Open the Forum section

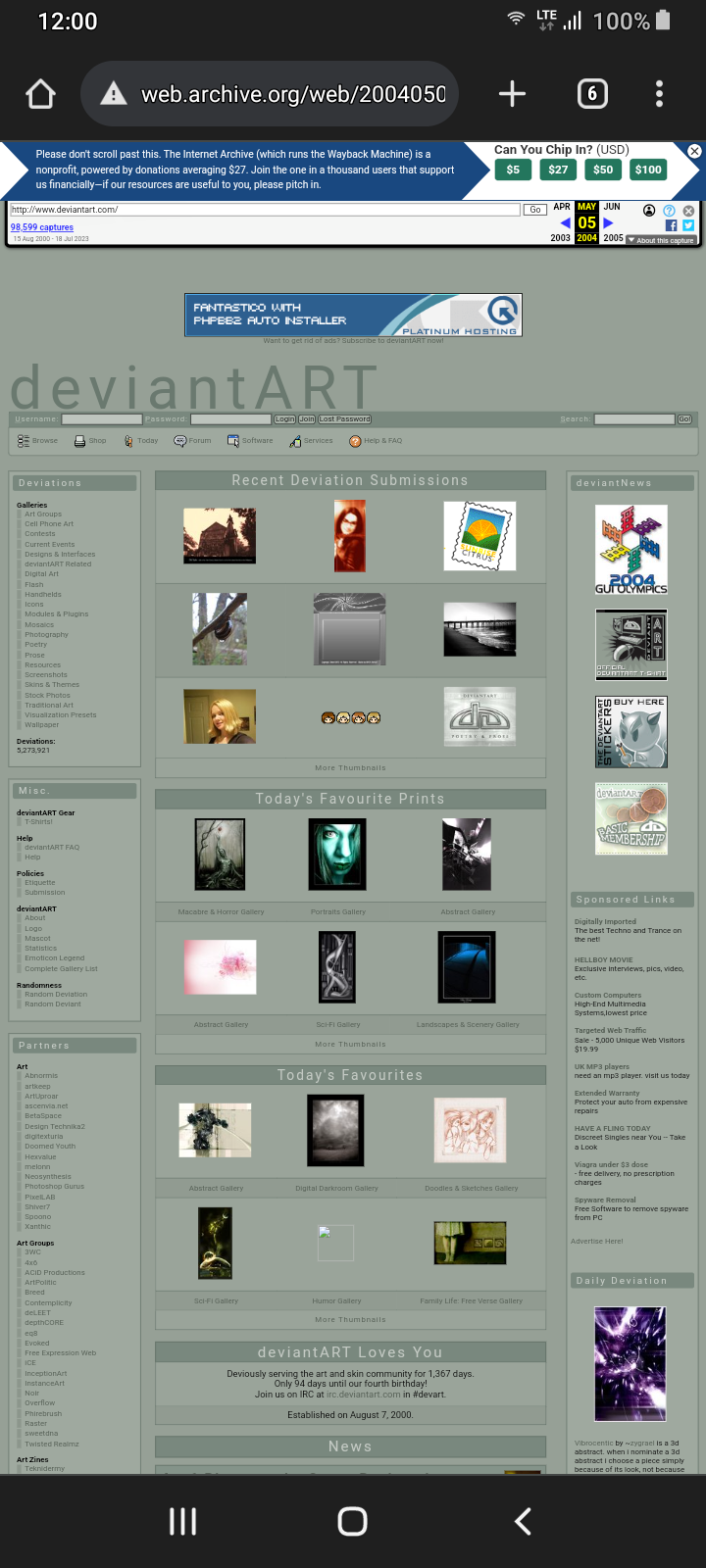pyautogui.click(x=192, y=441)
